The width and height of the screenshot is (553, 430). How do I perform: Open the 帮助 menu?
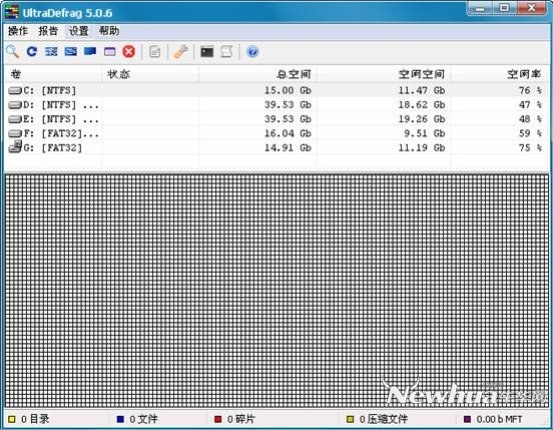(109, 31)
